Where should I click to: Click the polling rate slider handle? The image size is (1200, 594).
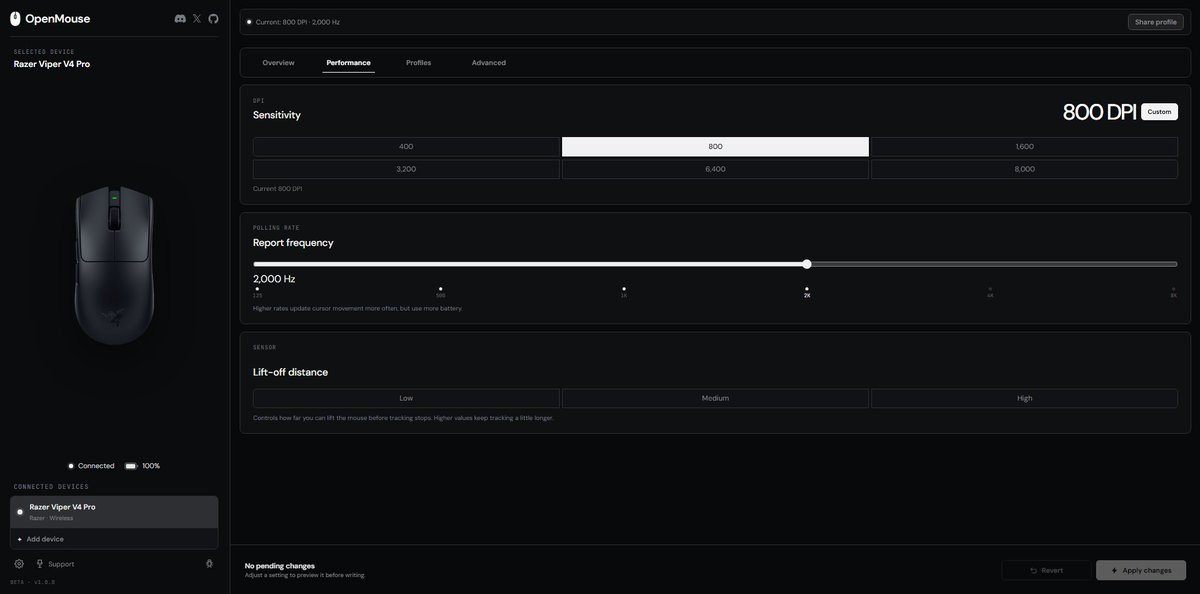click(807, 264)
